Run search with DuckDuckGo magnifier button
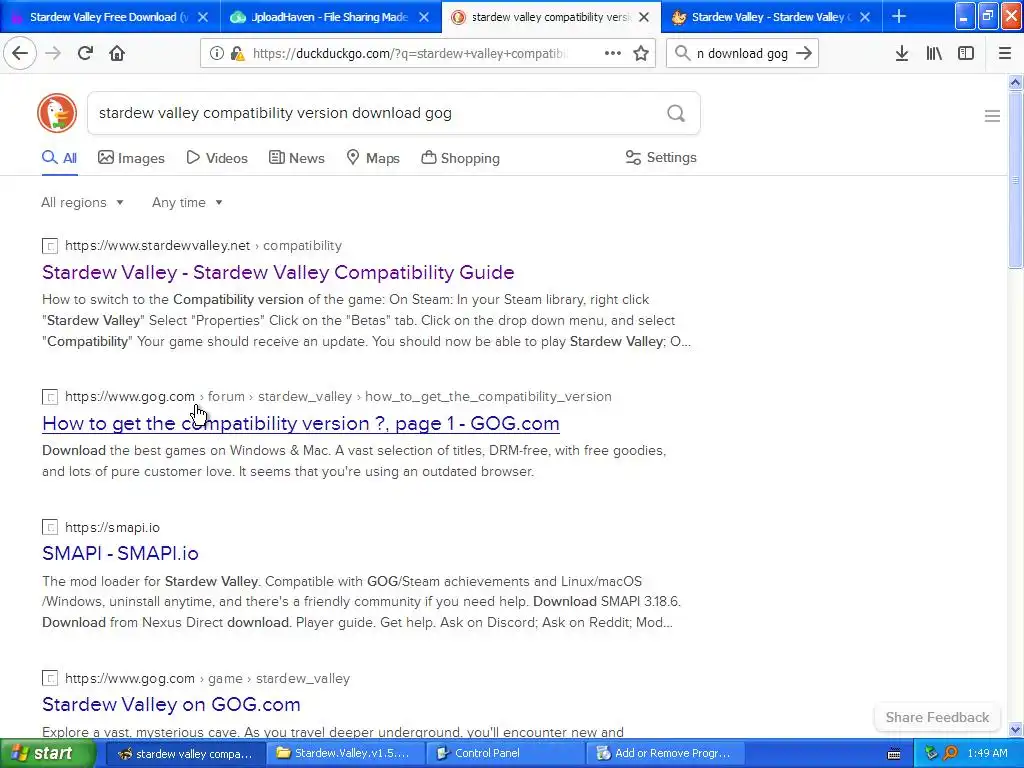The image size is (1024, 768). click(x=676, y=114)
